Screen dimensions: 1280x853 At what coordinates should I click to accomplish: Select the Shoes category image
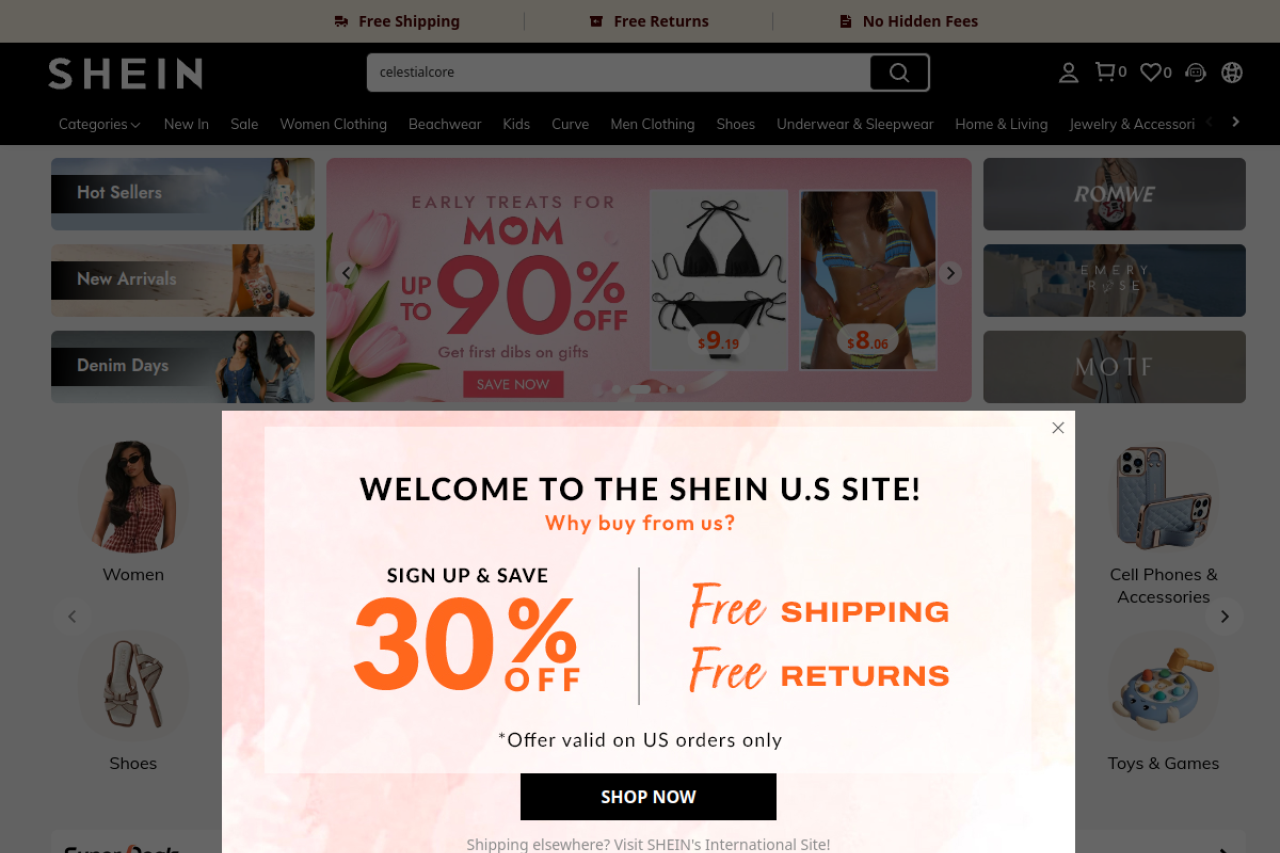[133, 687]
